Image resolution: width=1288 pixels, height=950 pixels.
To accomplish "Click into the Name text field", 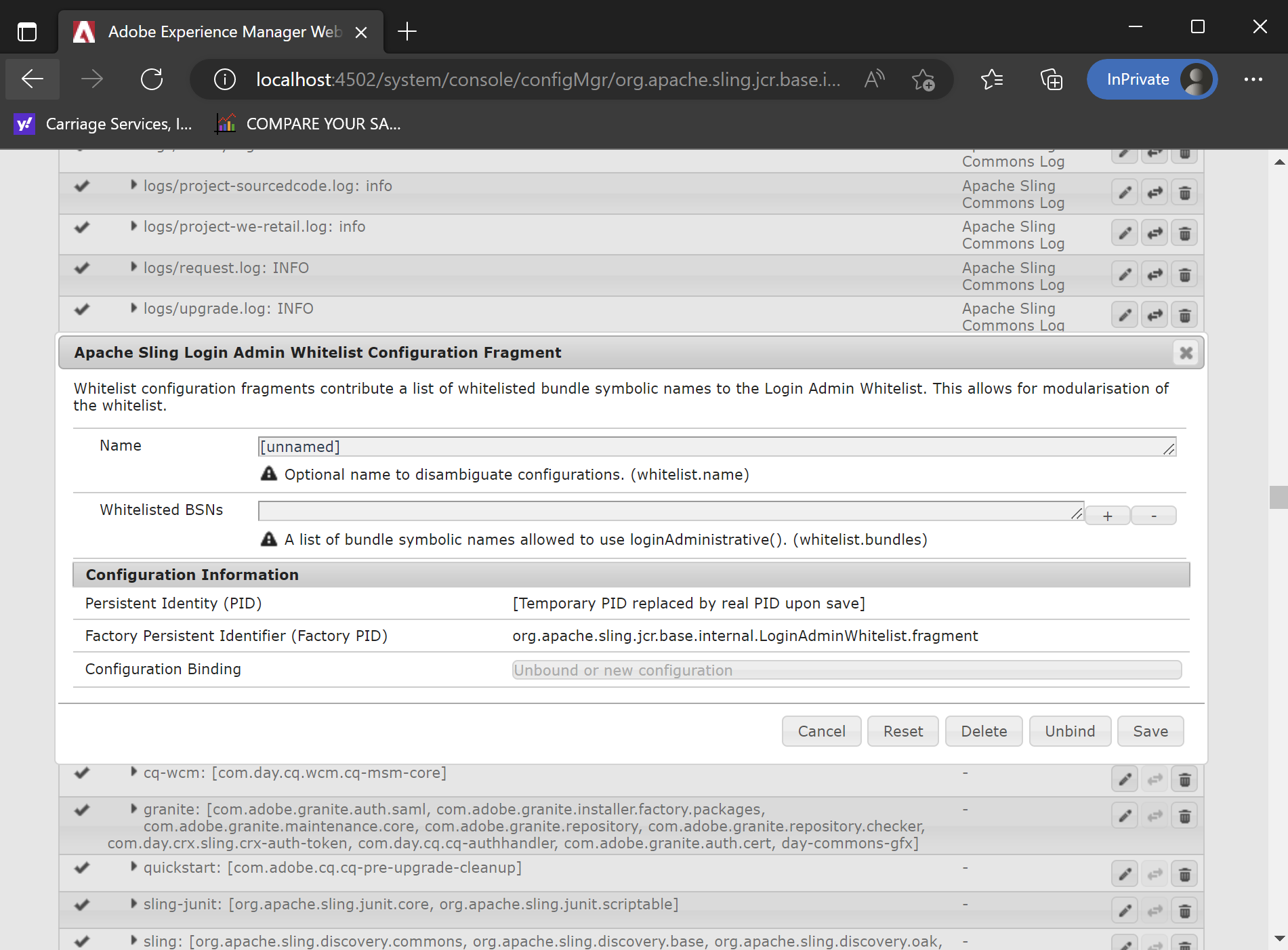I will (711, 447).
